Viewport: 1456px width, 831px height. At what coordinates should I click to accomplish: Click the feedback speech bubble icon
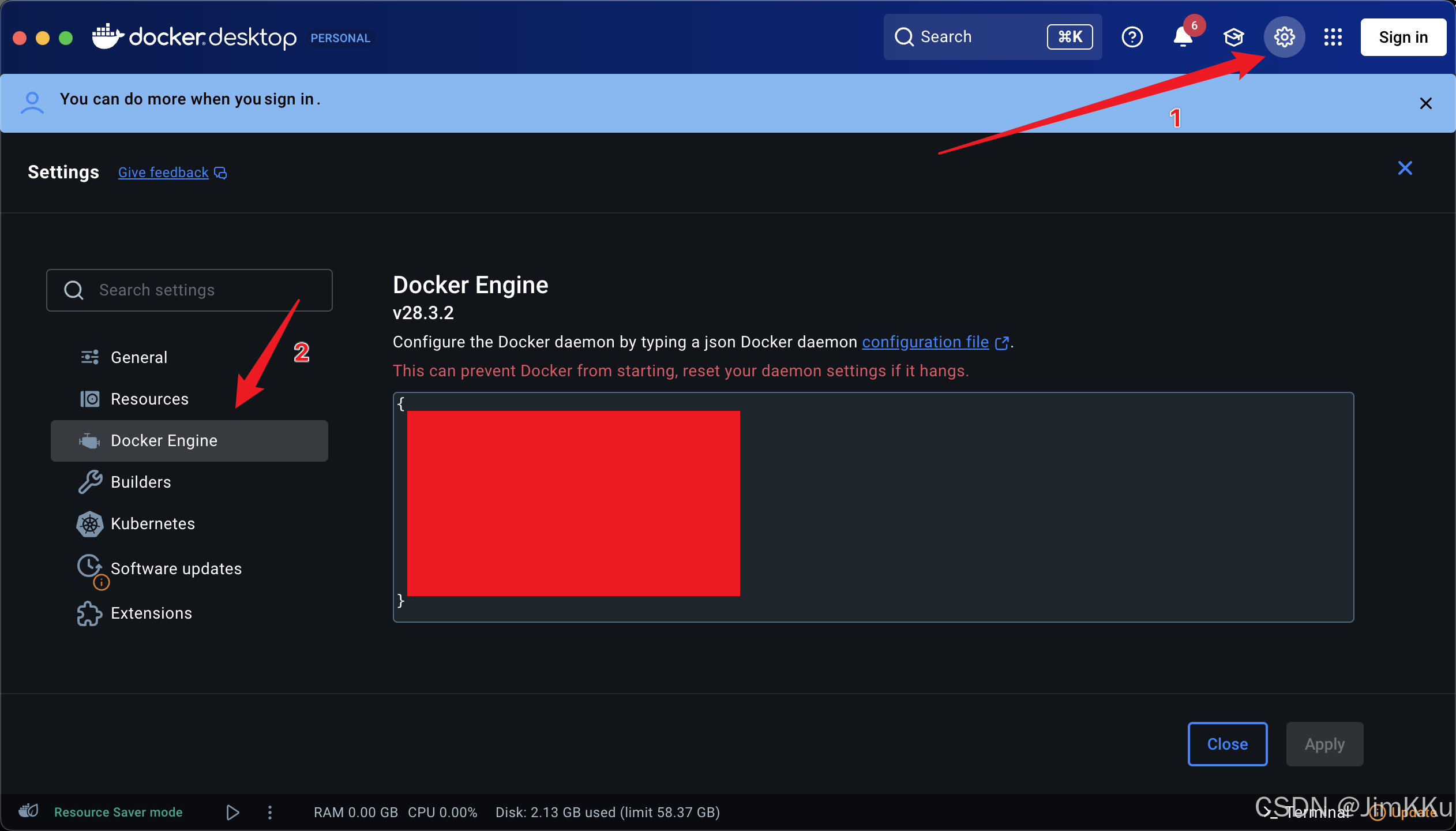tap(220, 173)
